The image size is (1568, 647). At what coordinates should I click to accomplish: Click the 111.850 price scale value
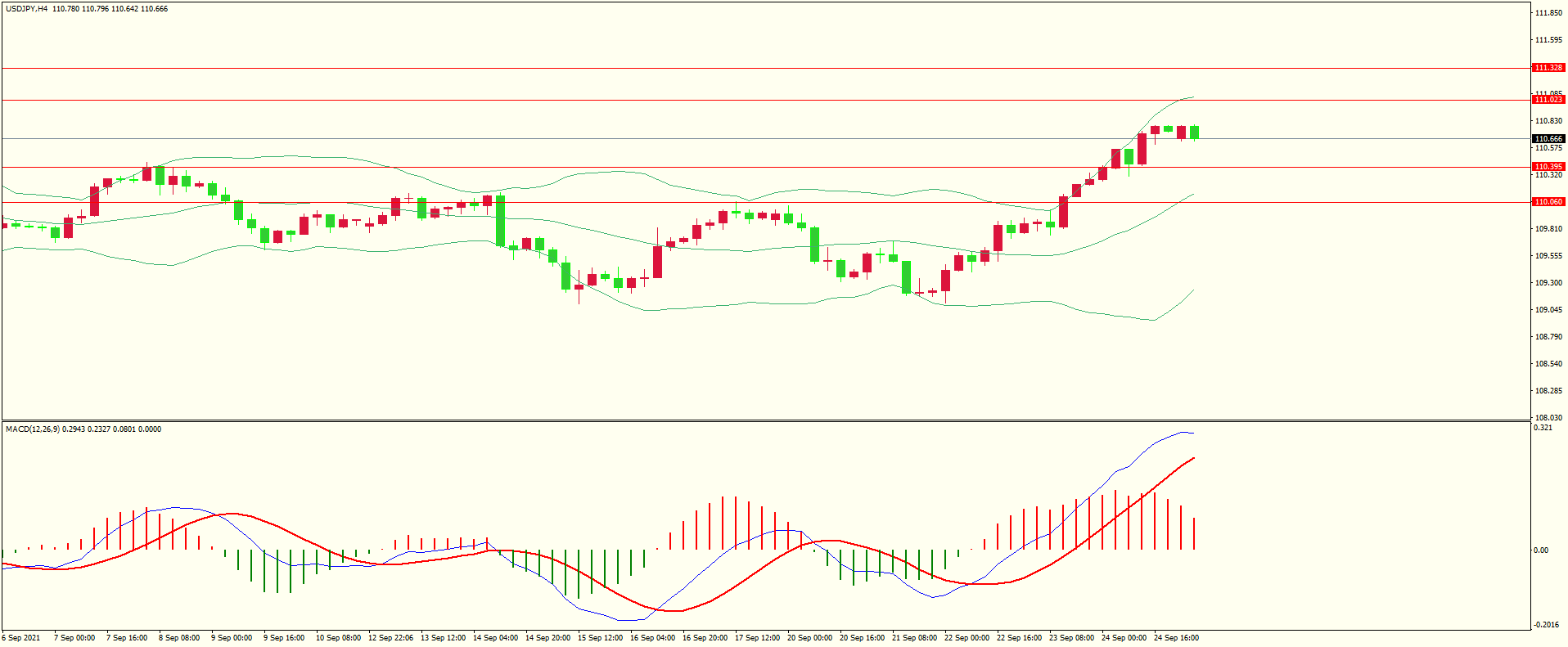(x=1548, y=13)
